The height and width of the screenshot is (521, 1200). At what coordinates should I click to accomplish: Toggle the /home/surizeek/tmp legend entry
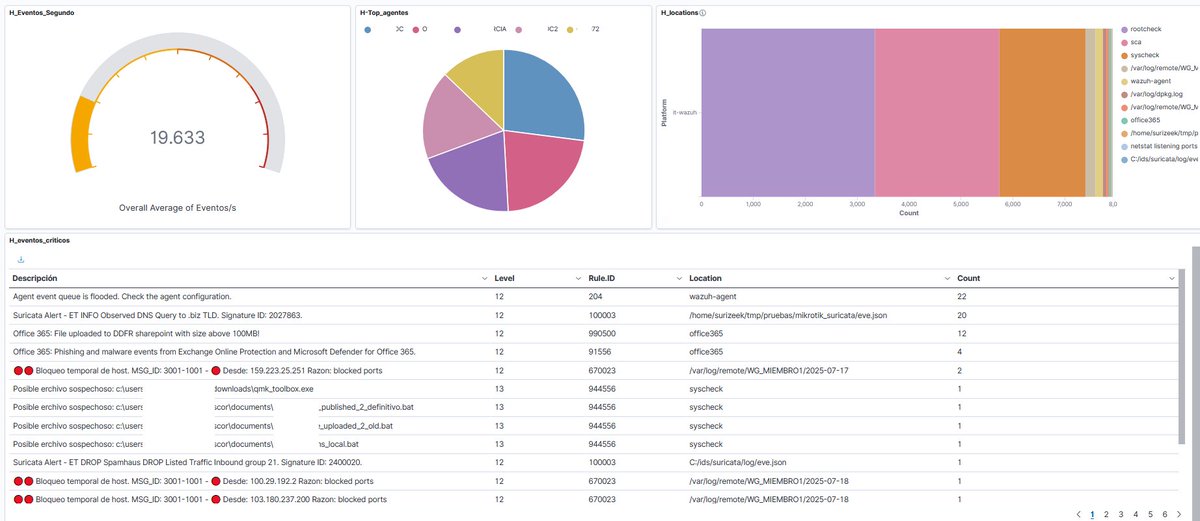1160,133
